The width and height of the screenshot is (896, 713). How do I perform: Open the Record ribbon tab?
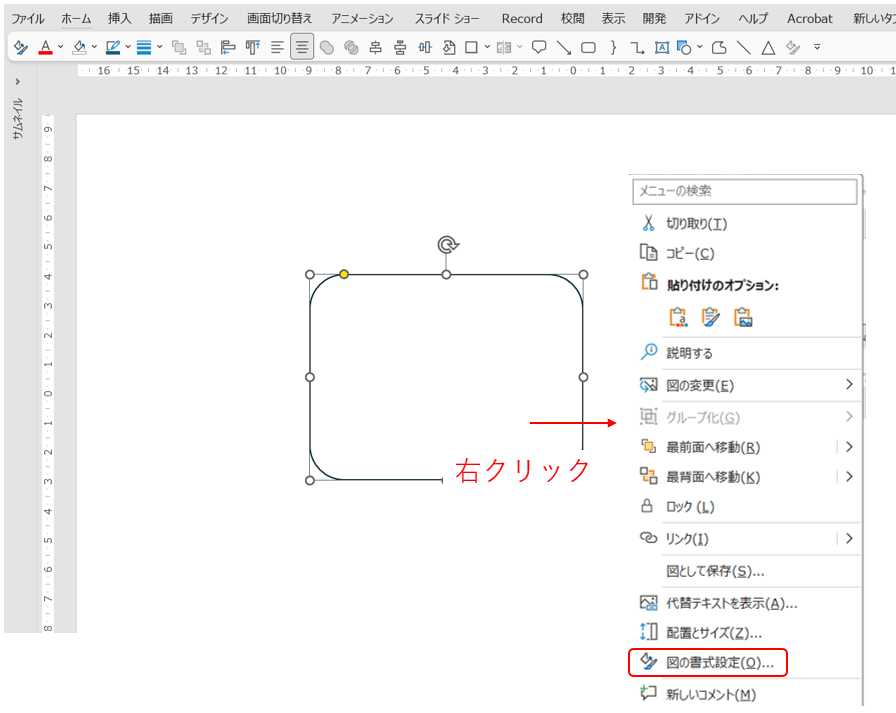click(x=522, y=18)
